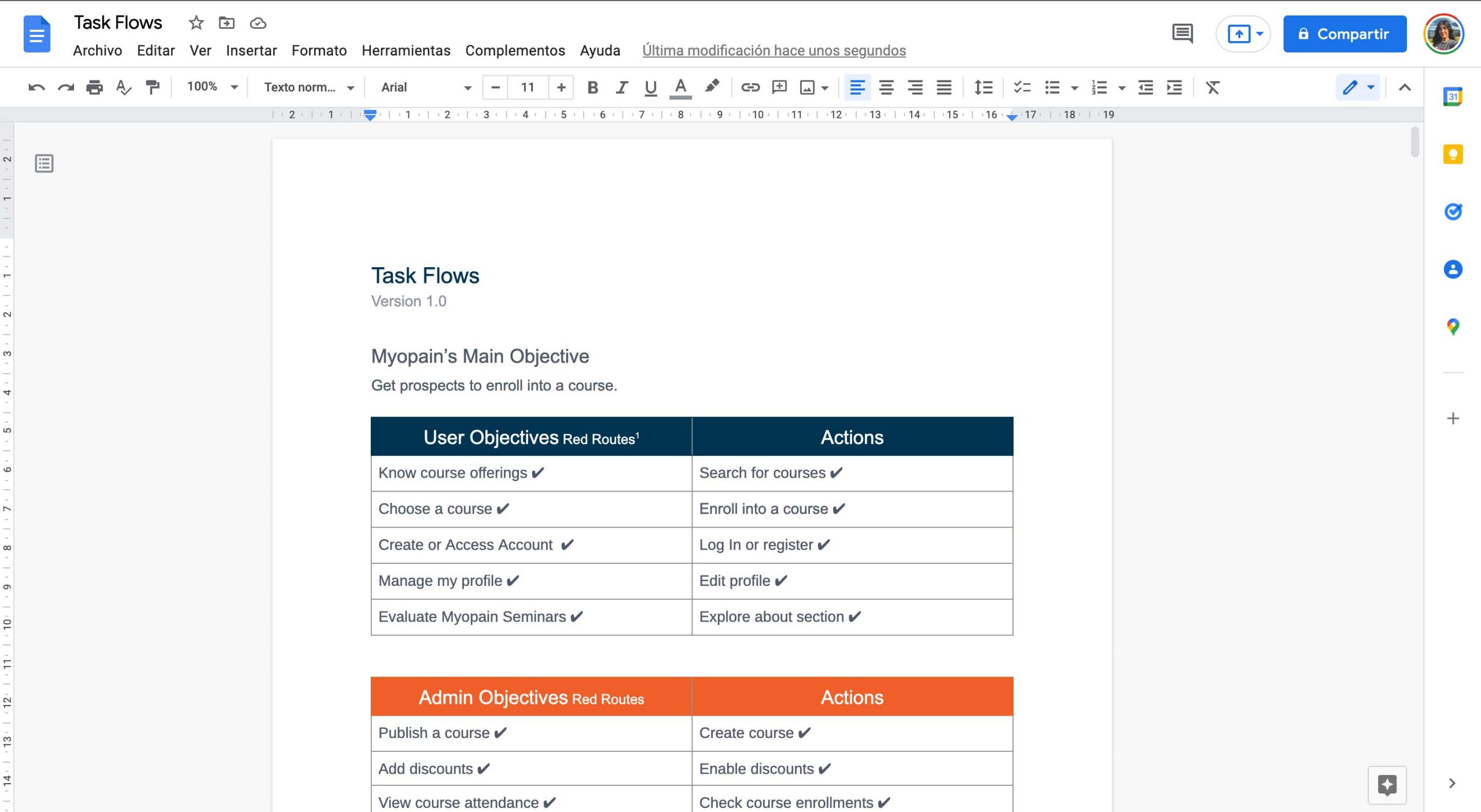The height and width of the screenshot is (812, 1481).
Task: Insert a checklist with the checklist icon
Action: (x=1022, y=87)
